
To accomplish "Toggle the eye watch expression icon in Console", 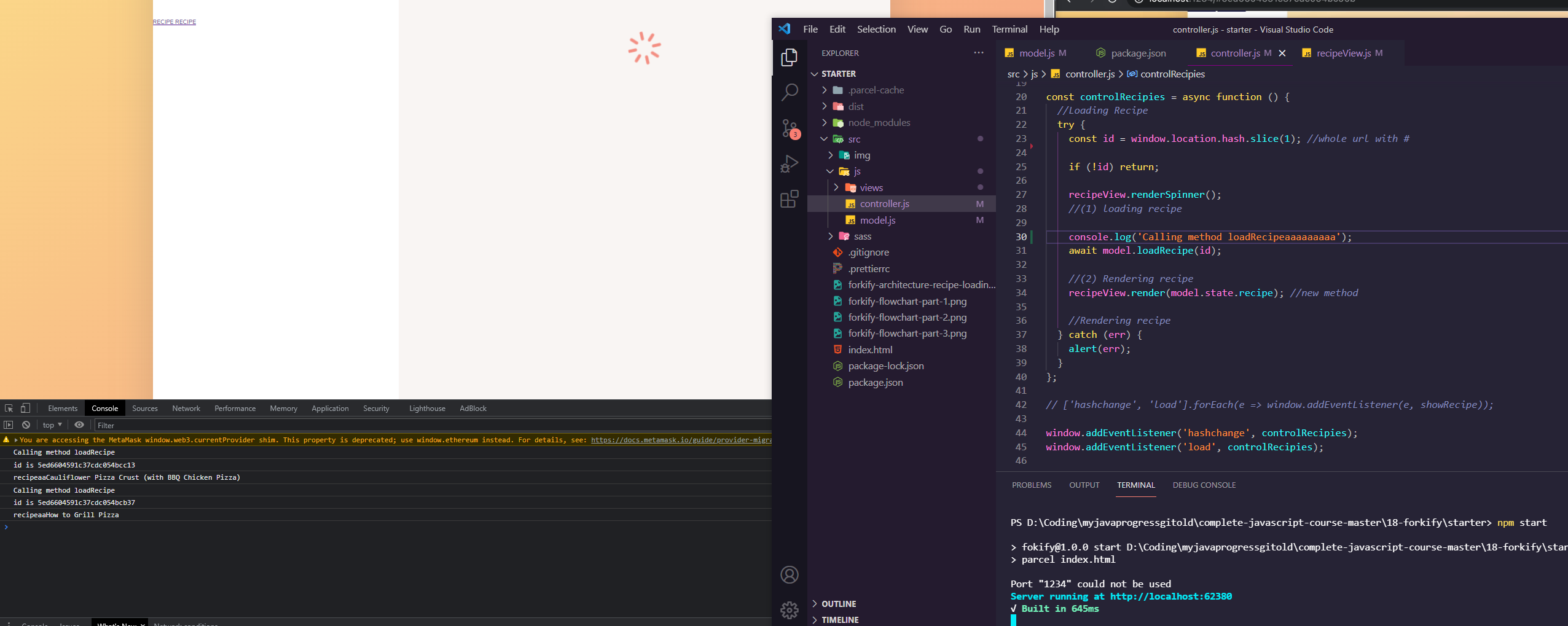I will 80,425.
